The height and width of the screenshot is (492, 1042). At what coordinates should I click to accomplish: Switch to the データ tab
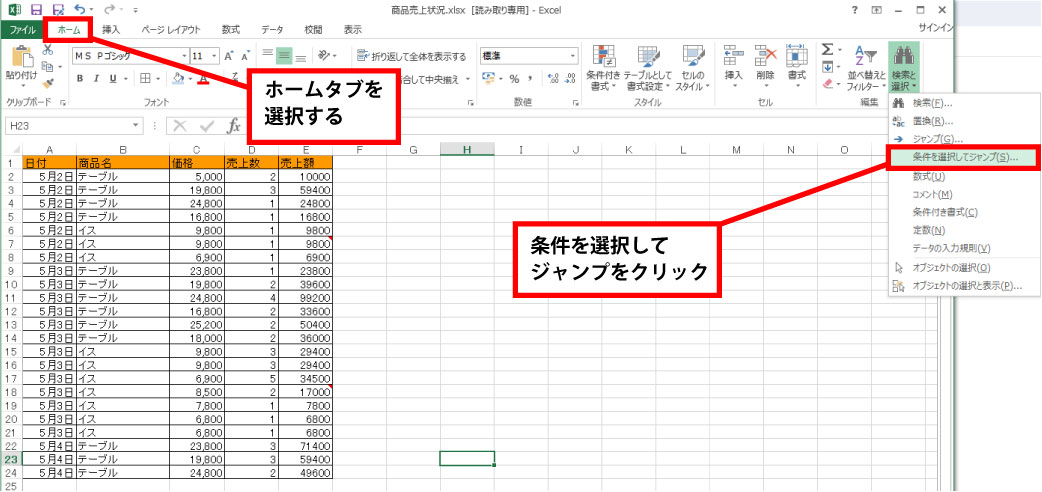pyautogui.click(x=272, y=30)
